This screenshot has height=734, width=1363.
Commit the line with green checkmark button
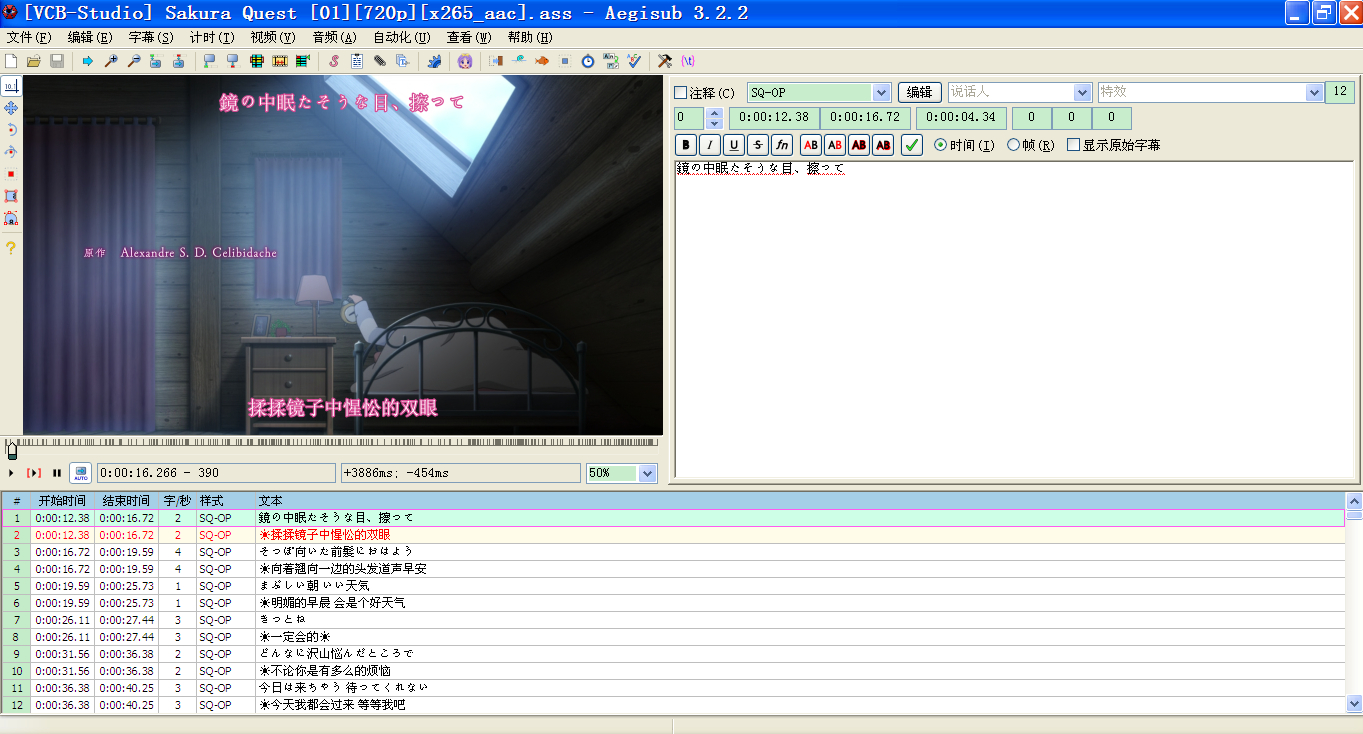[x=911, y=145]
